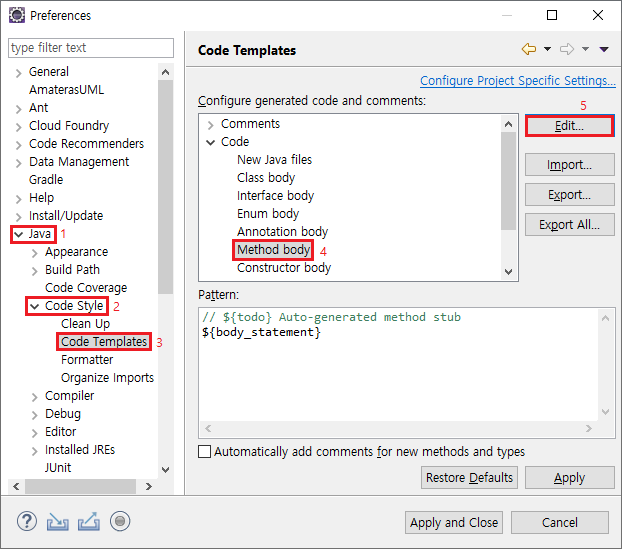Screen dimensions: 622x549
Task: Expand the Compiler node
Action: [x=35, y=397]
